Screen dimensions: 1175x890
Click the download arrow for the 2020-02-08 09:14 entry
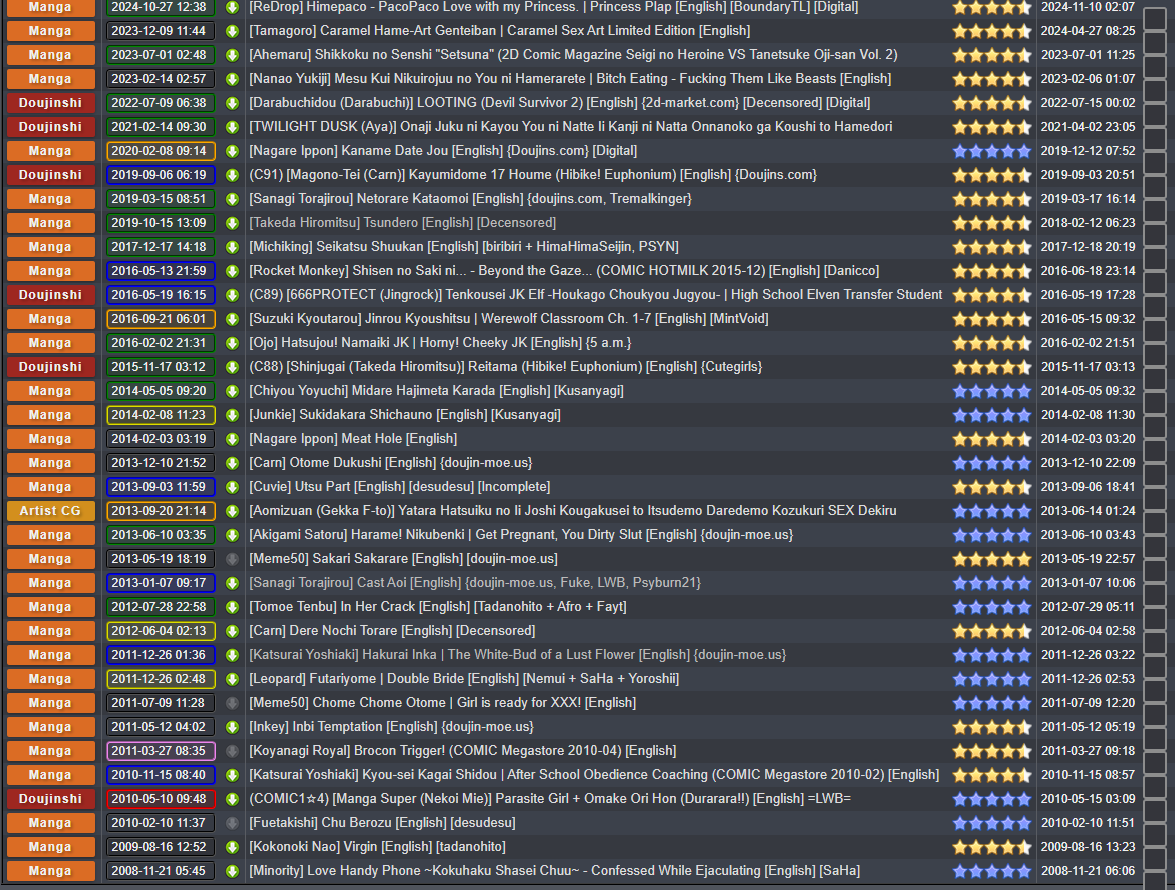point(232,151)
